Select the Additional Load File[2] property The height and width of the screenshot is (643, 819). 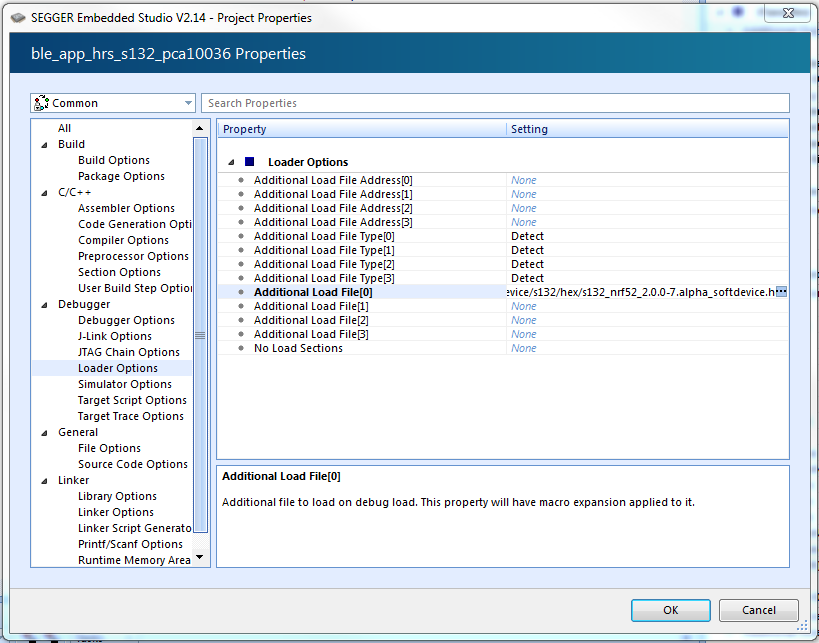click(311, 321)
